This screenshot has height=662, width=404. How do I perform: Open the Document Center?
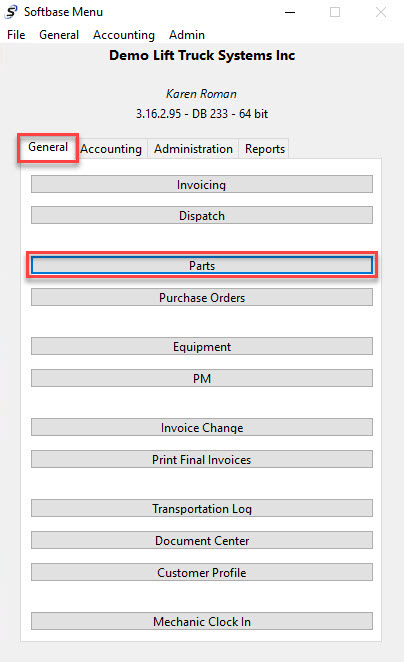coord(202,540)
